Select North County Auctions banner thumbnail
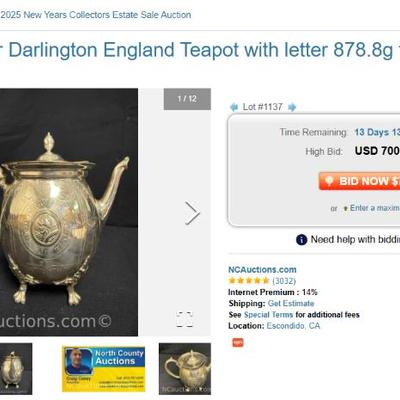Screen dimensions: 400x400 pos(103,369)
